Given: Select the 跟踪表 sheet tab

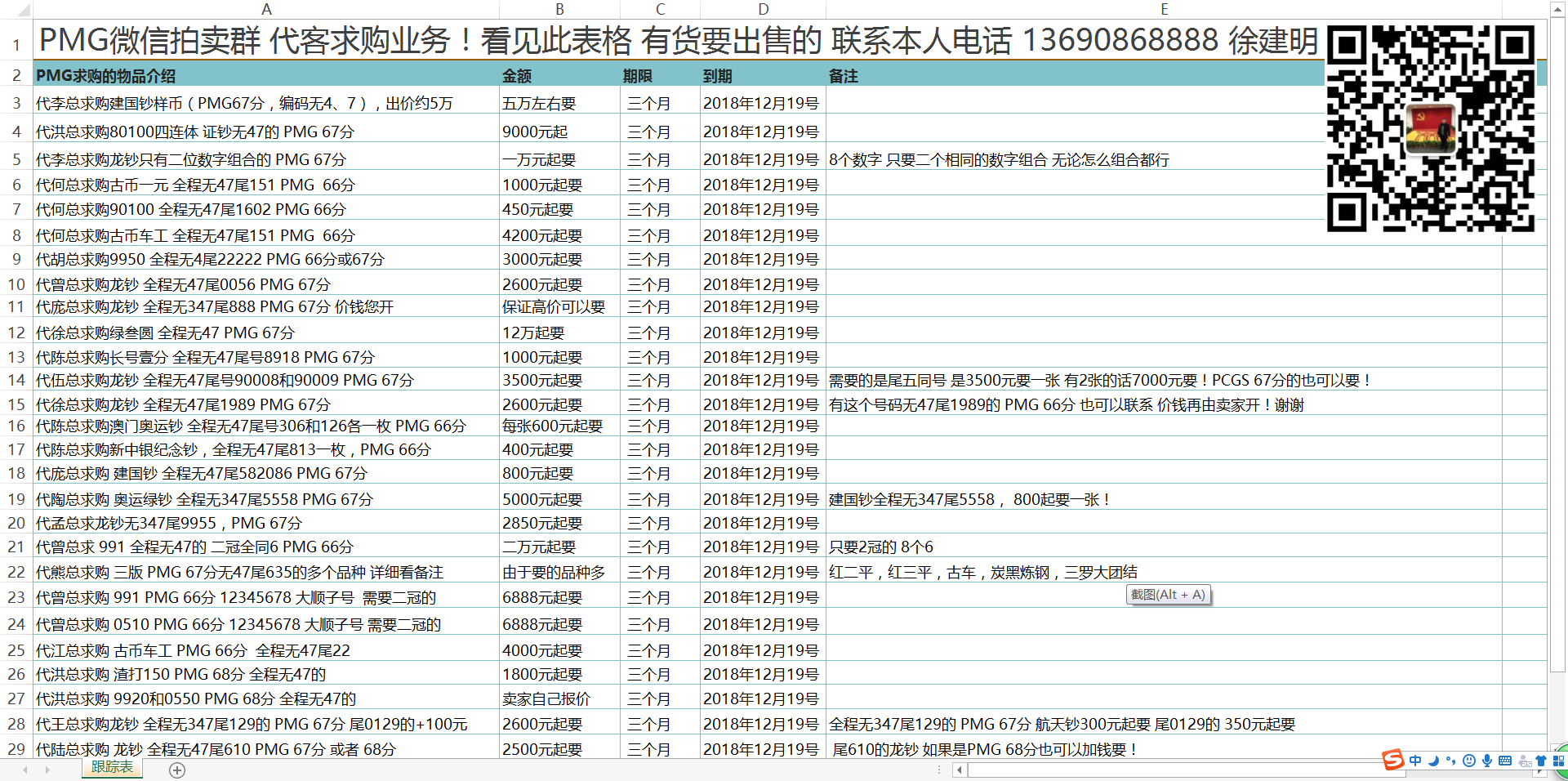Looking at the screenshot, I should [x=112, y=767].
